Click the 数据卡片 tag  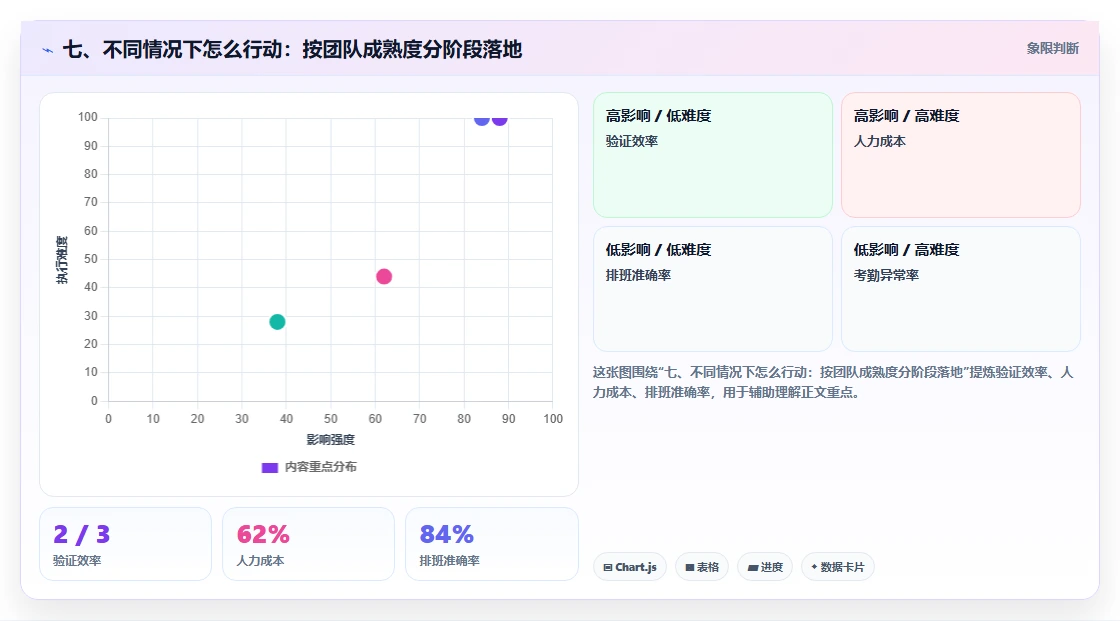pyautogui.click(x=838, y=567)
